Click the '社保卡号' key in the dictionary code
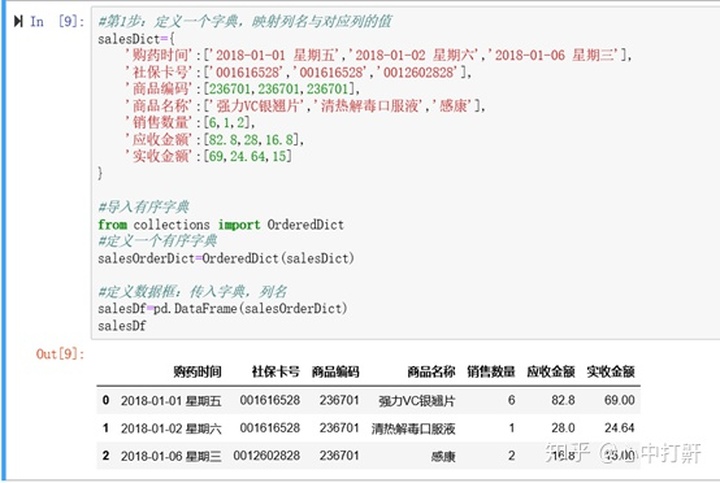This screenshot has width=720, height=483. click(159, 72)
